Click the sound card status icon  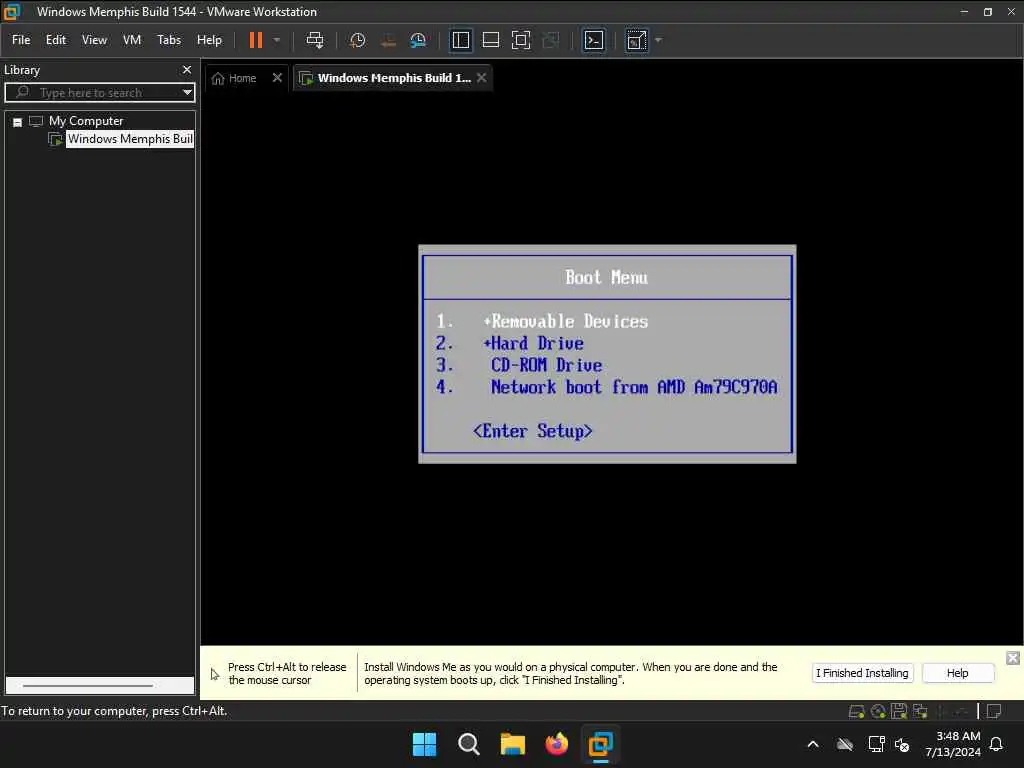941,711
